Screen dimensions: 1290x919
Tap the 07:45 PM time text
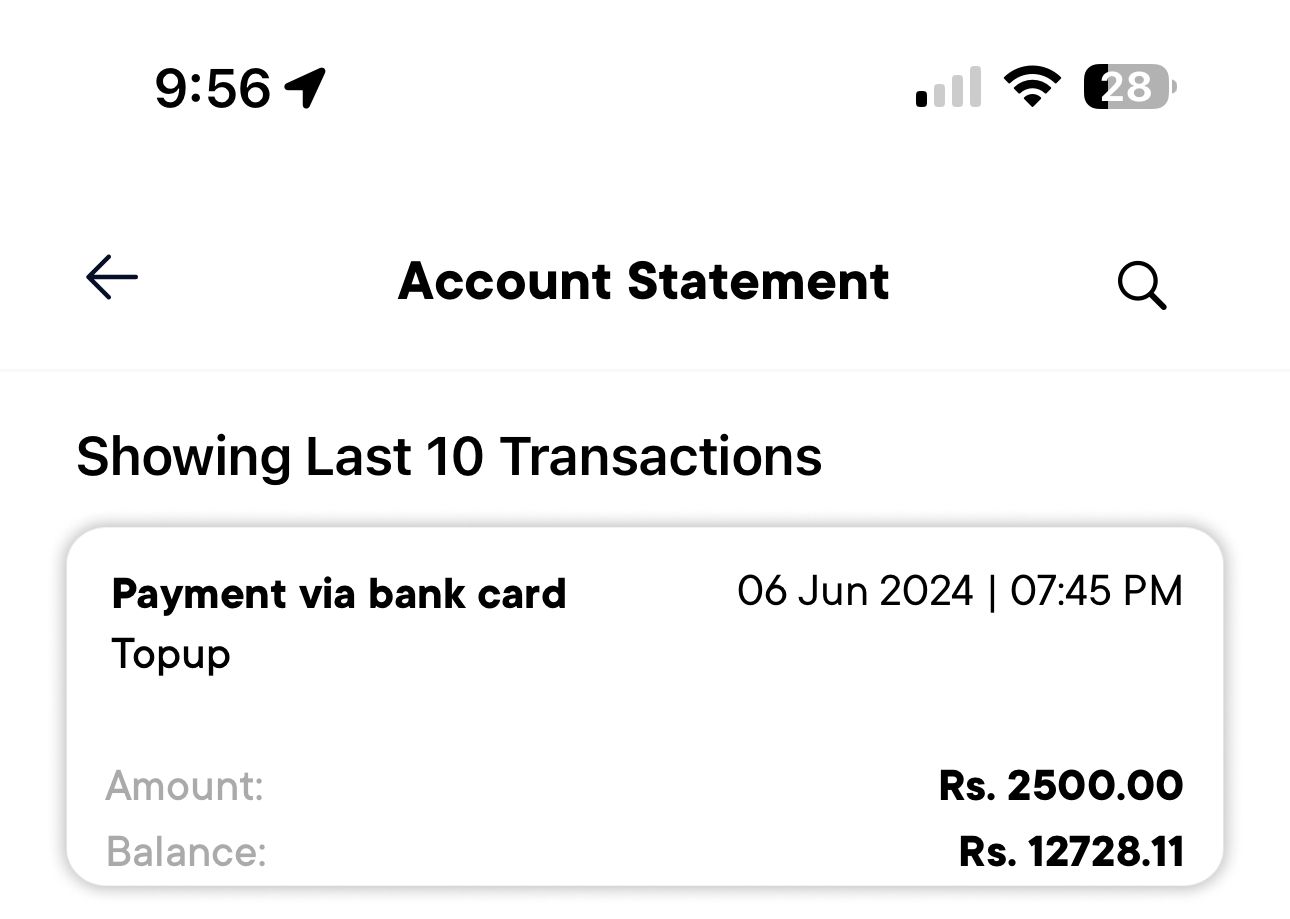pos(1096,591)
